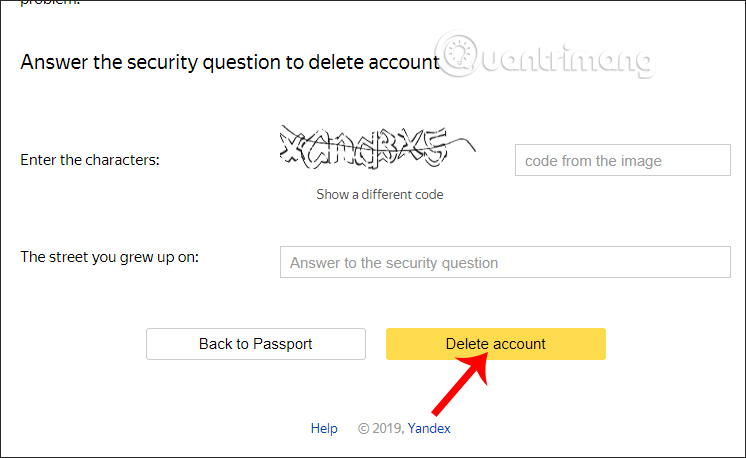Click the copyright symbol in the footer
The width and height of the screenshot is (746, 458).
coord(363,428)
